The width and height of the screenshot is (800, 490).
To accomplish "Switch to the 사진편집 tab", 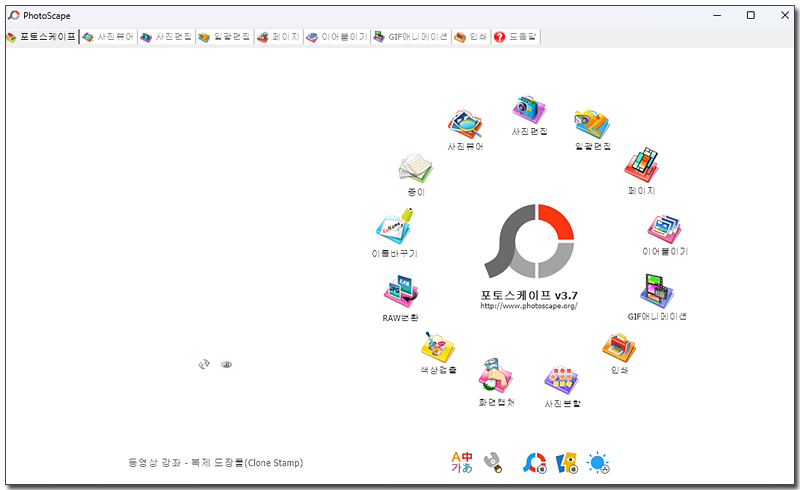I will 166,37.
